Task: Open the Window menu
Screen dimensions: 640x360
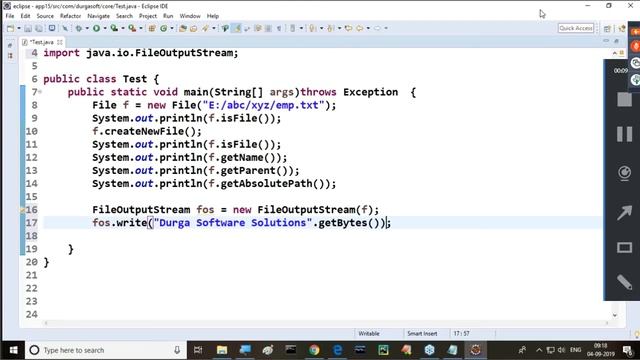Action: 190,16
